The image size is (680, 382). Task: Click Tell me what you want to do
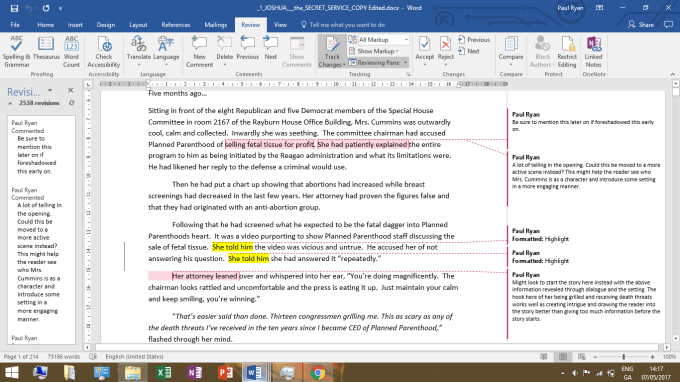(x=343, y=25)
